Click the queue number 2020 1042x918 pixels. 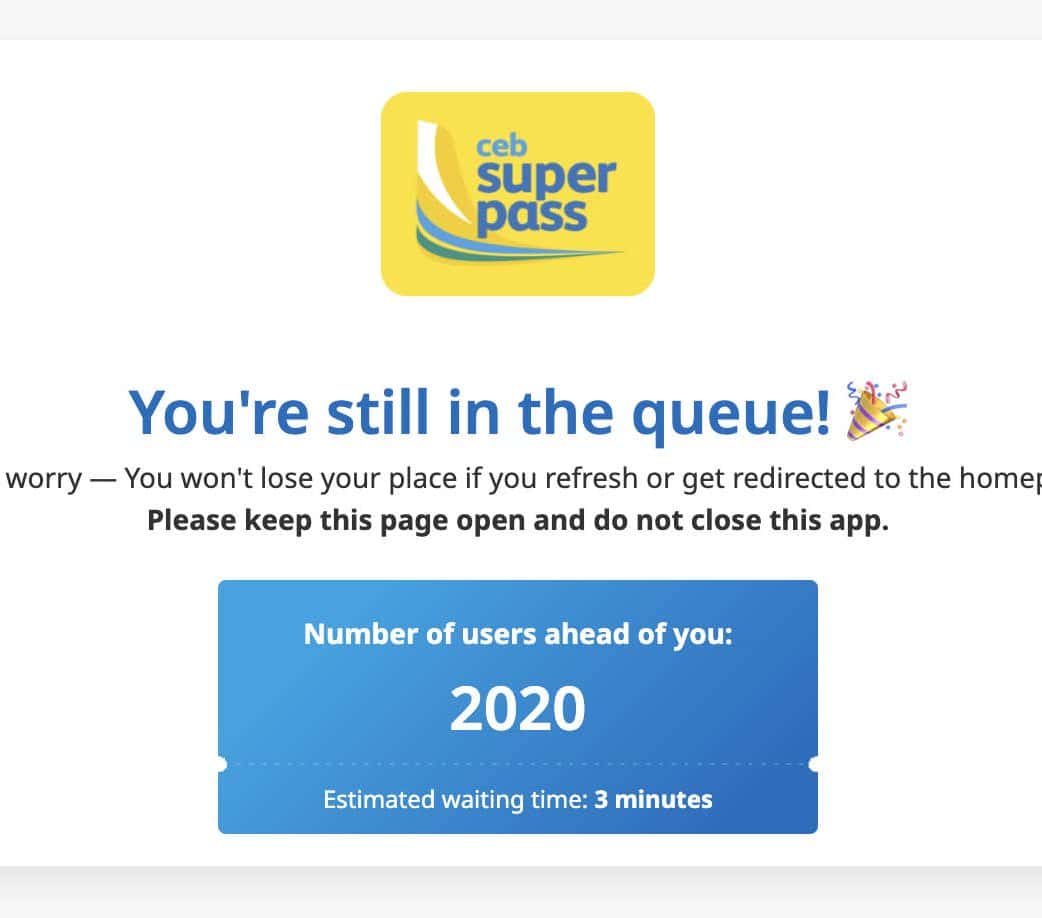click(517, 709)
